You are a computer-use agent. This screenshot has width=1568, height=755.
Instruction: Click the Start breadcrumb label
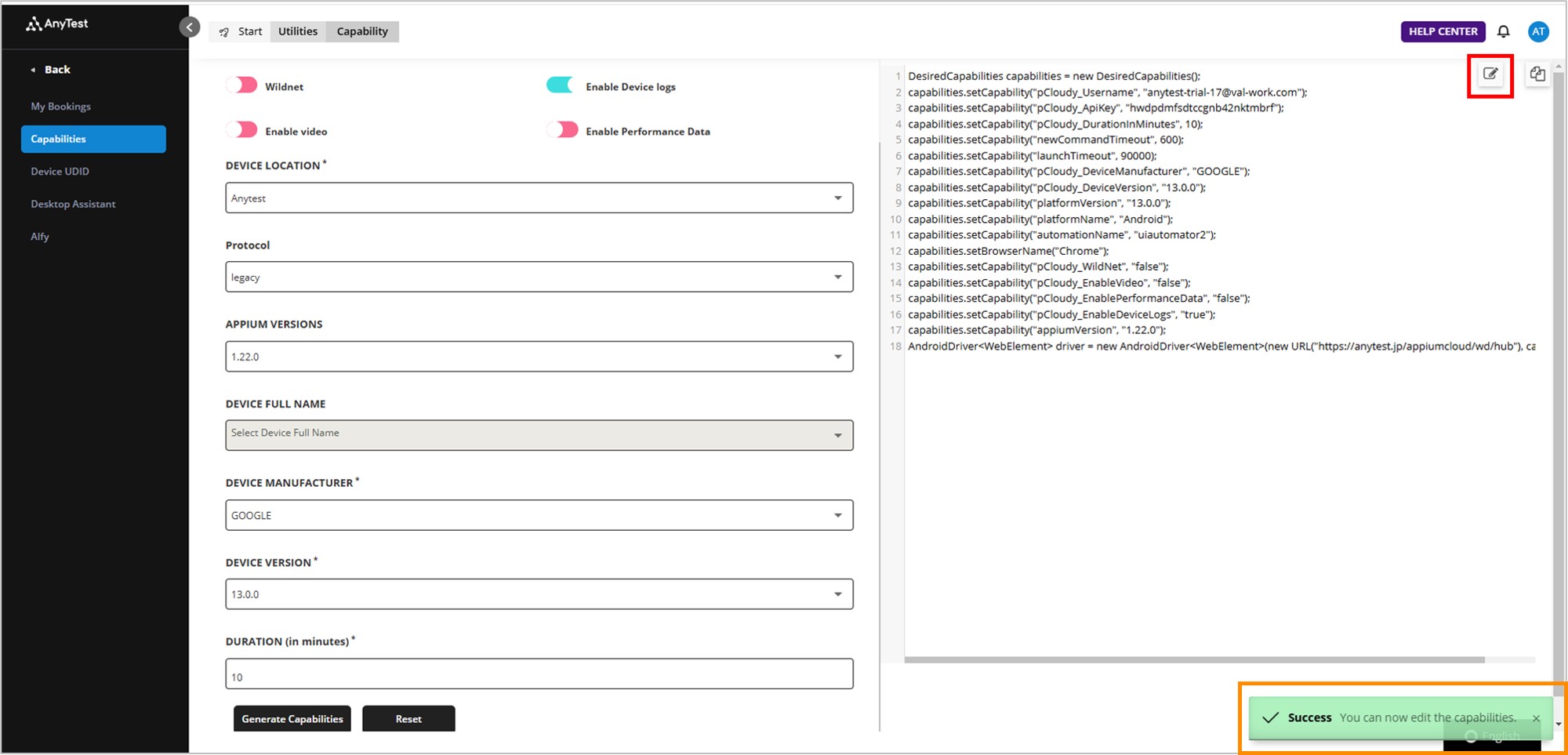[250, 31]
